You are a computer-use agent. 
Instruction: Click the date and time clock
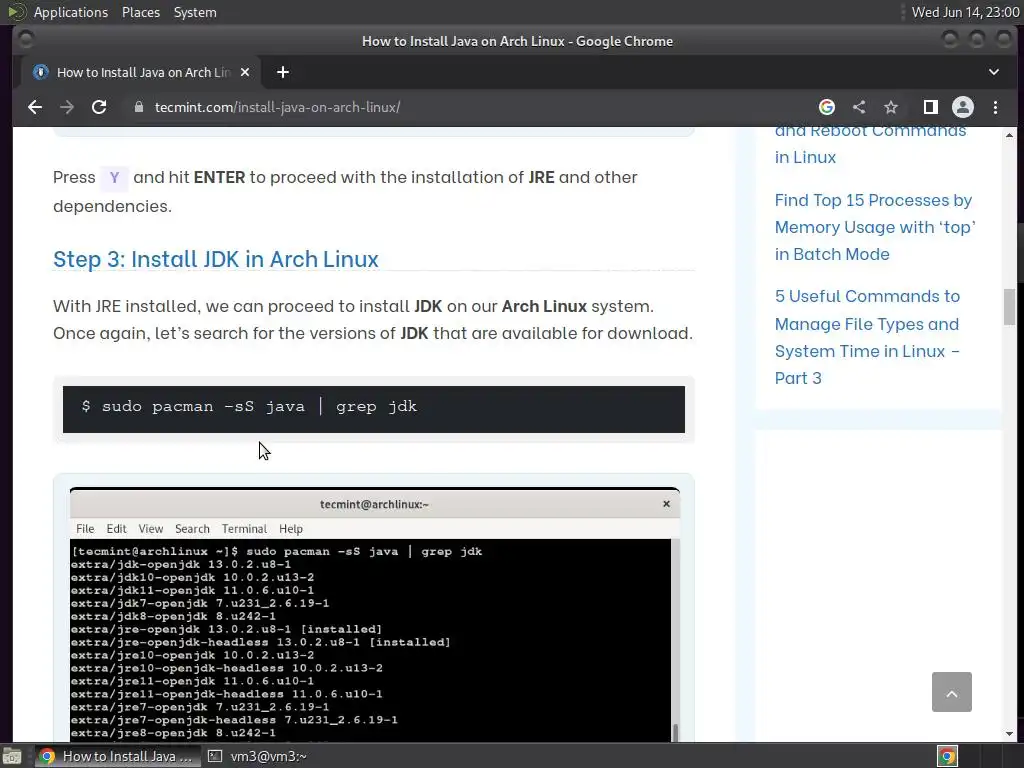point(965,12)
